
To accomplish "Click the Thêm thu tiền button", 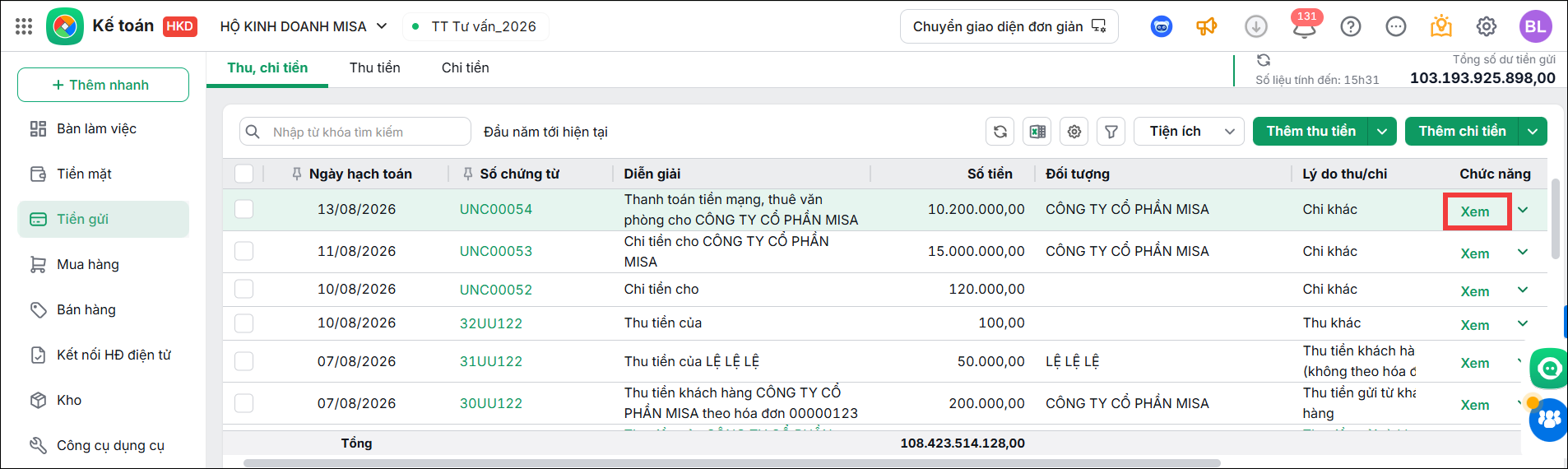I will pyautogui.click(x=1311, y=132).
